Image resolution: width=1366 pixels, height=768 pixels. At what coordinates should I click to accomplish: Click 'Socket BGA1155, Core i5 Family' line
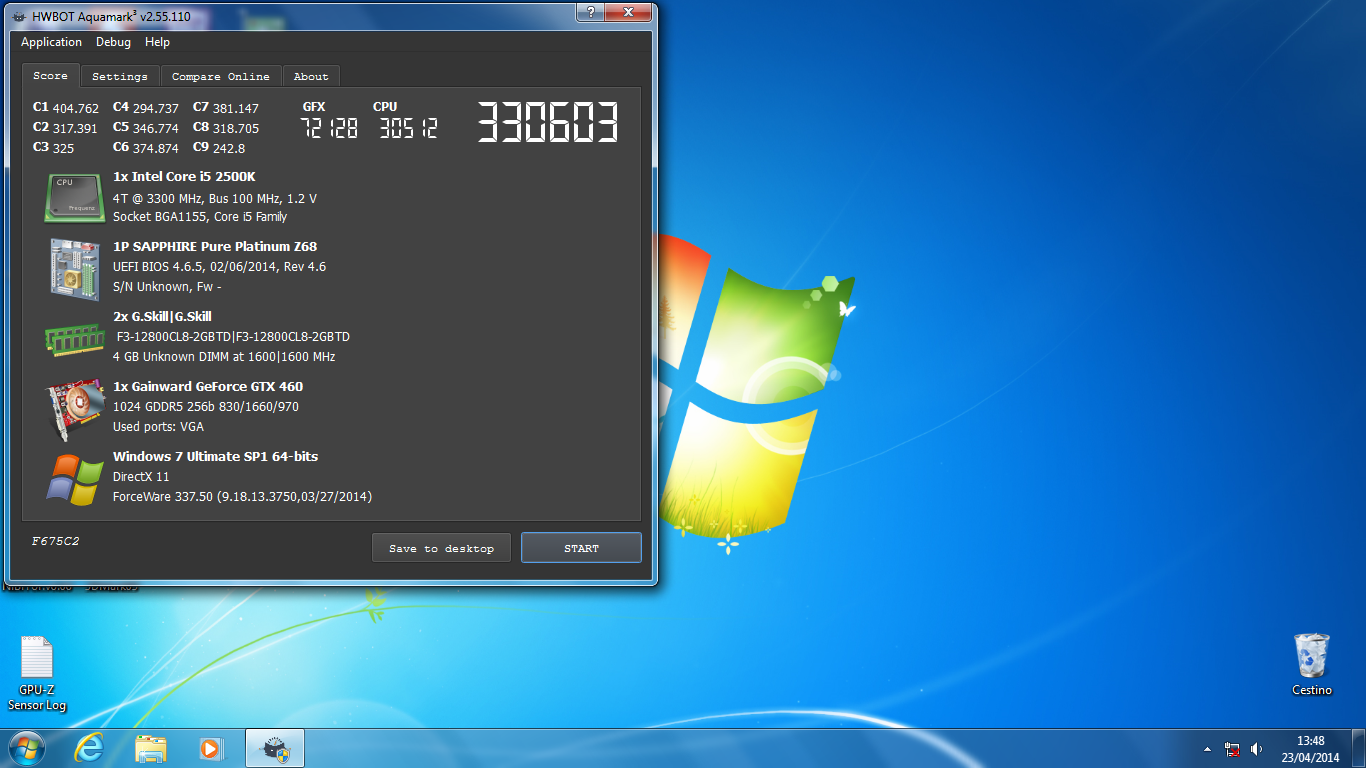pyautogui.click(x=200, y=216)
